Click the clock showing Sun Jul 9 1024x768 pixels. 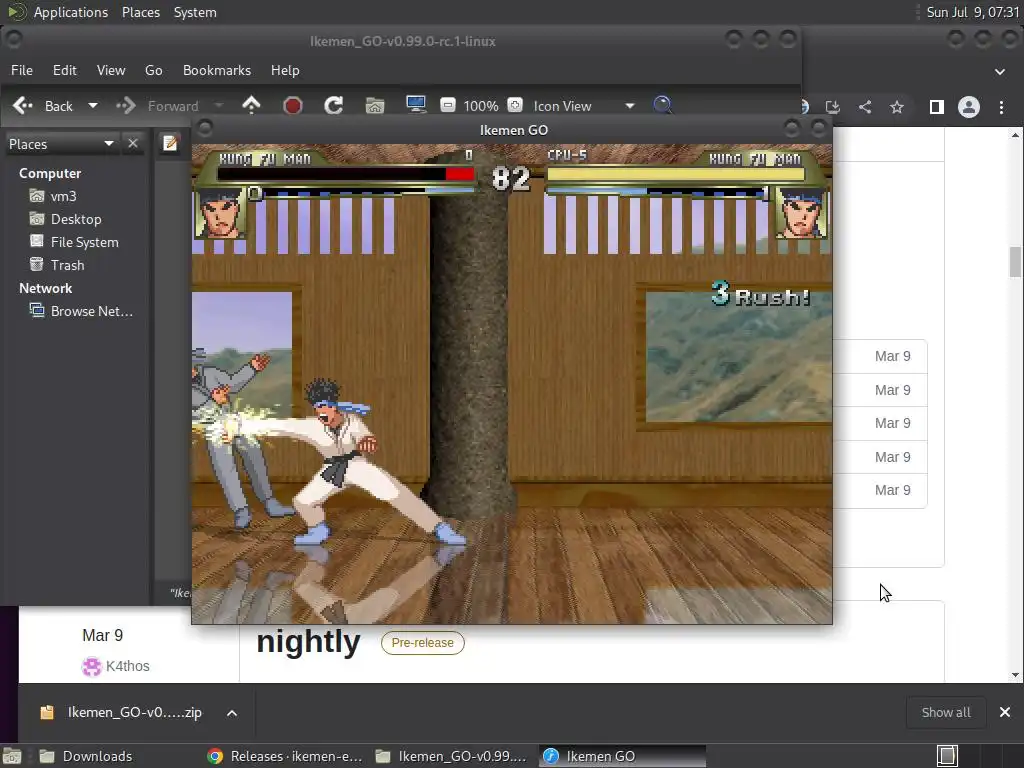pyautogui.click(x=972, y=12)
